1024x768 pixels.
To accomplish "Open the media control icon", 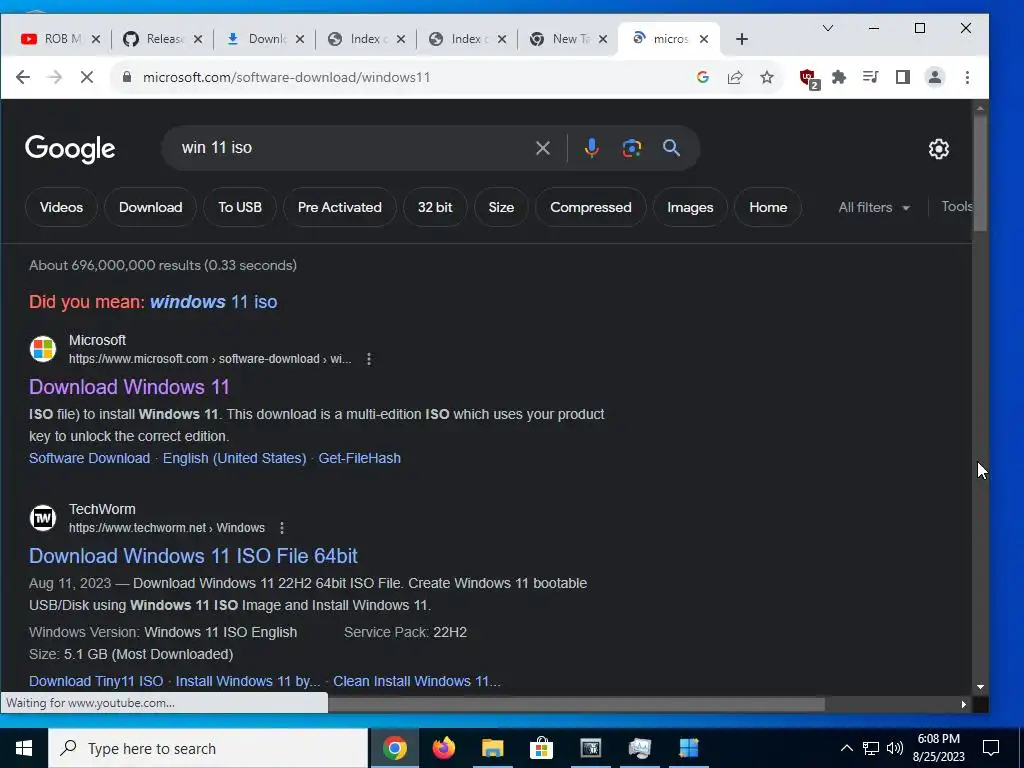I will 871,77.
